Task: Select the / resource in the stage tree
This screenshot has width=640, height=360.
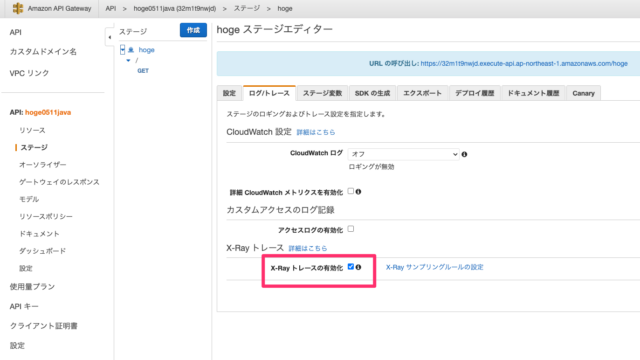Action: 137,60
